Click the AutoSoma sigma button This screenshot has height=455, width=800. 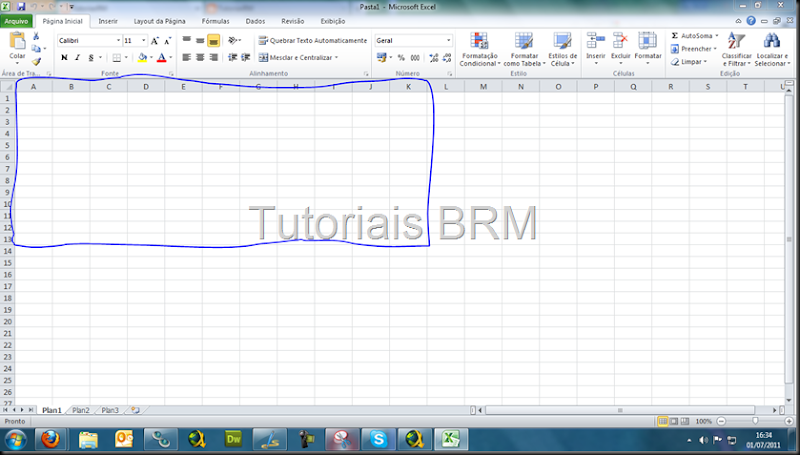pos(694,36)
